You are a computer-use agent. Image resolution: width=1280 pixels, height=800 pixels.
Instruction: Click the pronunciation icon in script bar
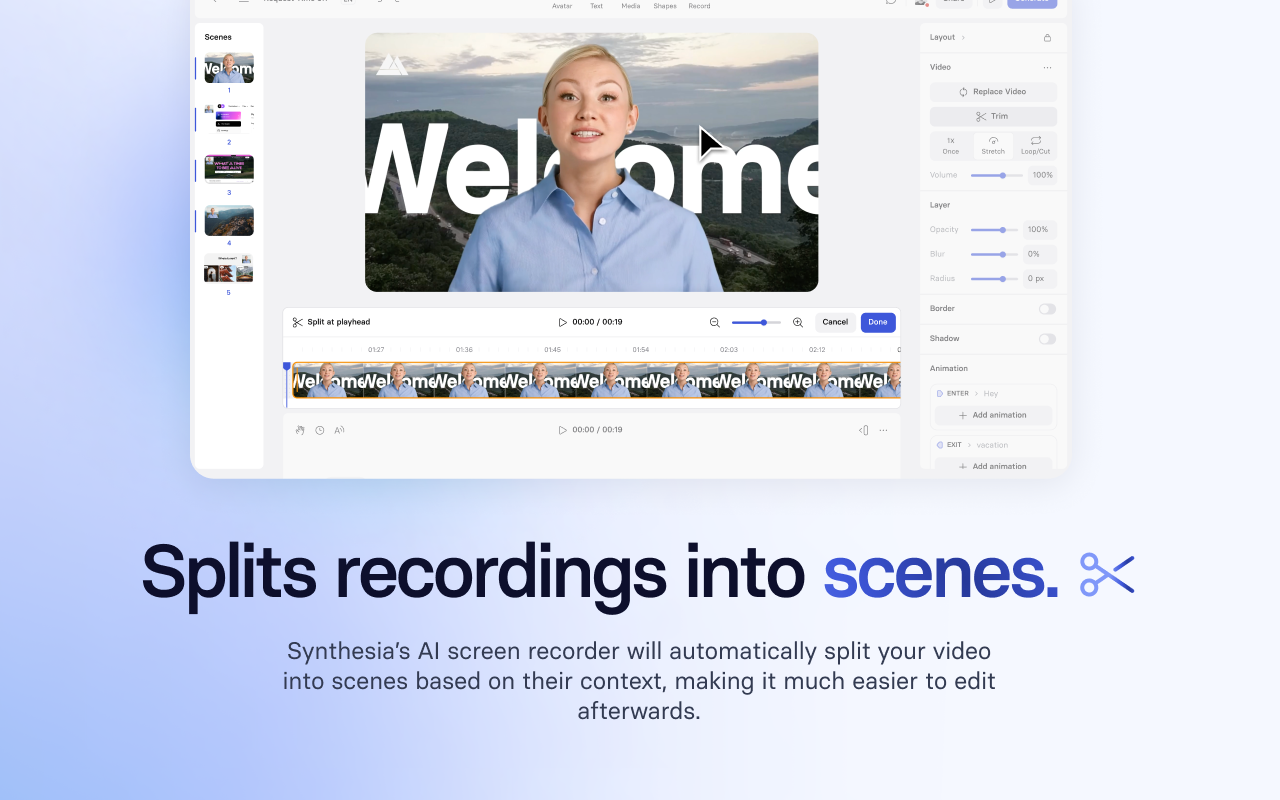pos(340,430)
